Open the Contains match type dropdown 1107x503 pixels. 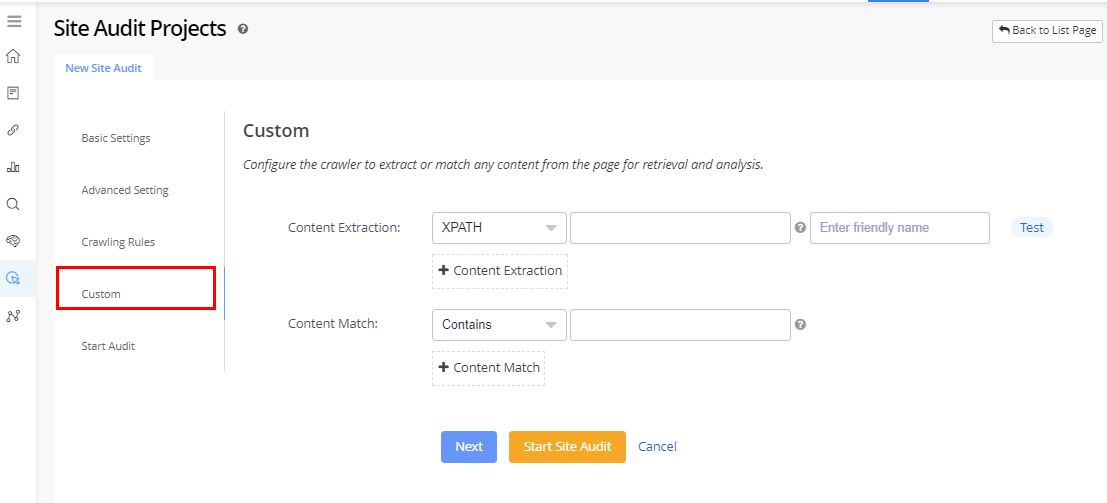[499, 325]
